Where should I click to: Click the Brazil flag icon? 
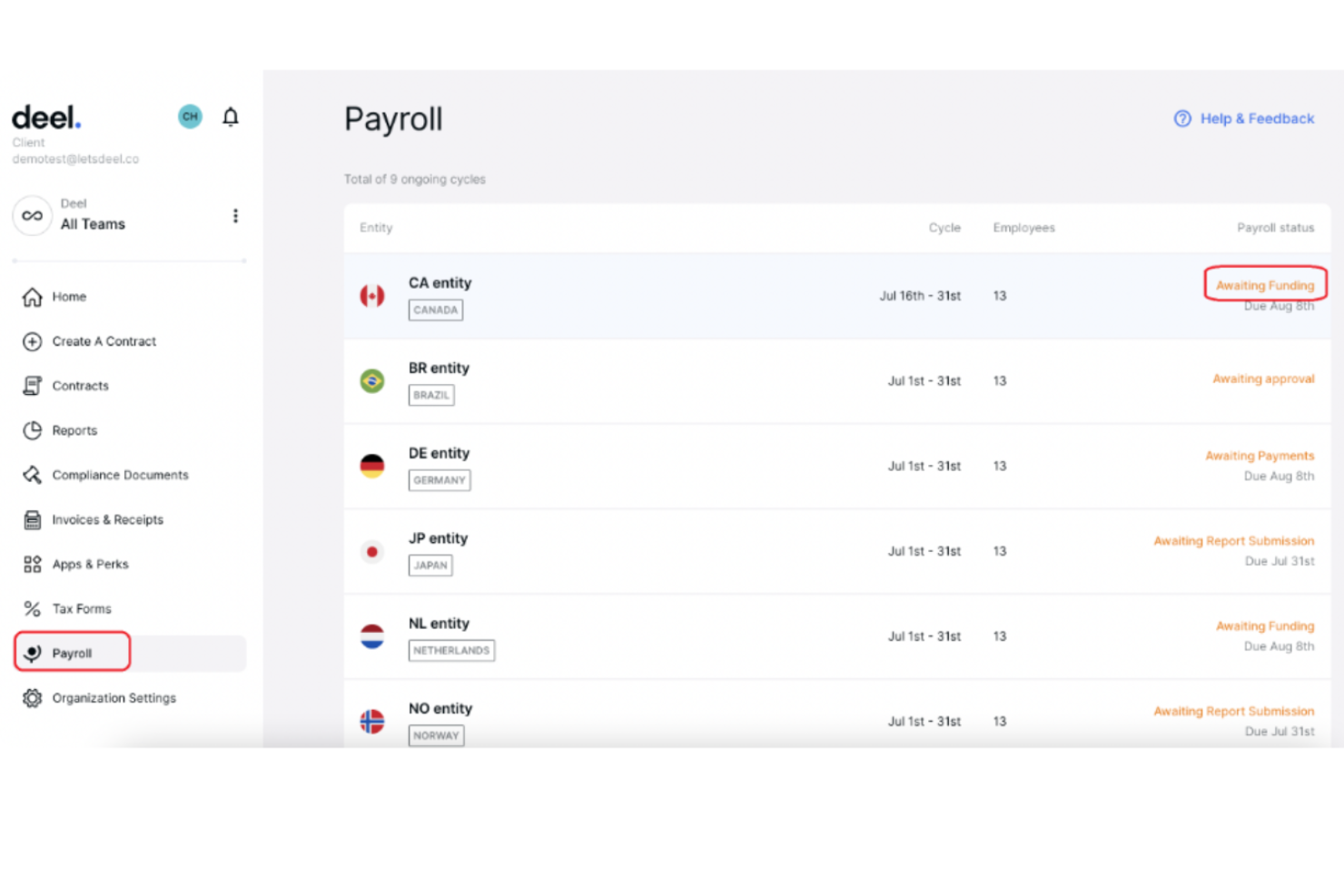pyautogui.click(x=372, y=380)
